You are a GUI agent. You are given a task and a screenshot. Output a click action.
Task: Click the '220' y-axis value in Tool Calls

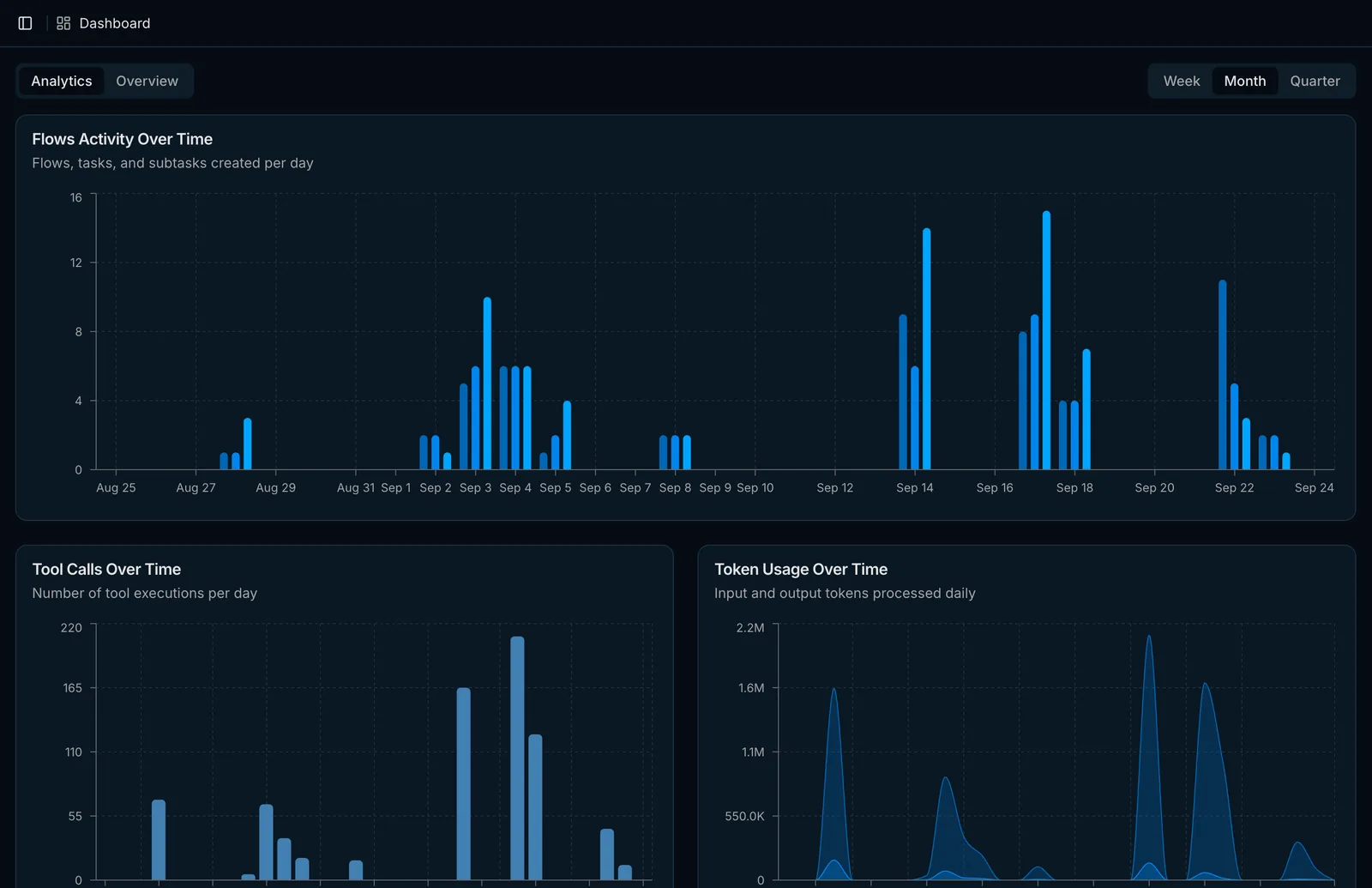tap(71, 628)
